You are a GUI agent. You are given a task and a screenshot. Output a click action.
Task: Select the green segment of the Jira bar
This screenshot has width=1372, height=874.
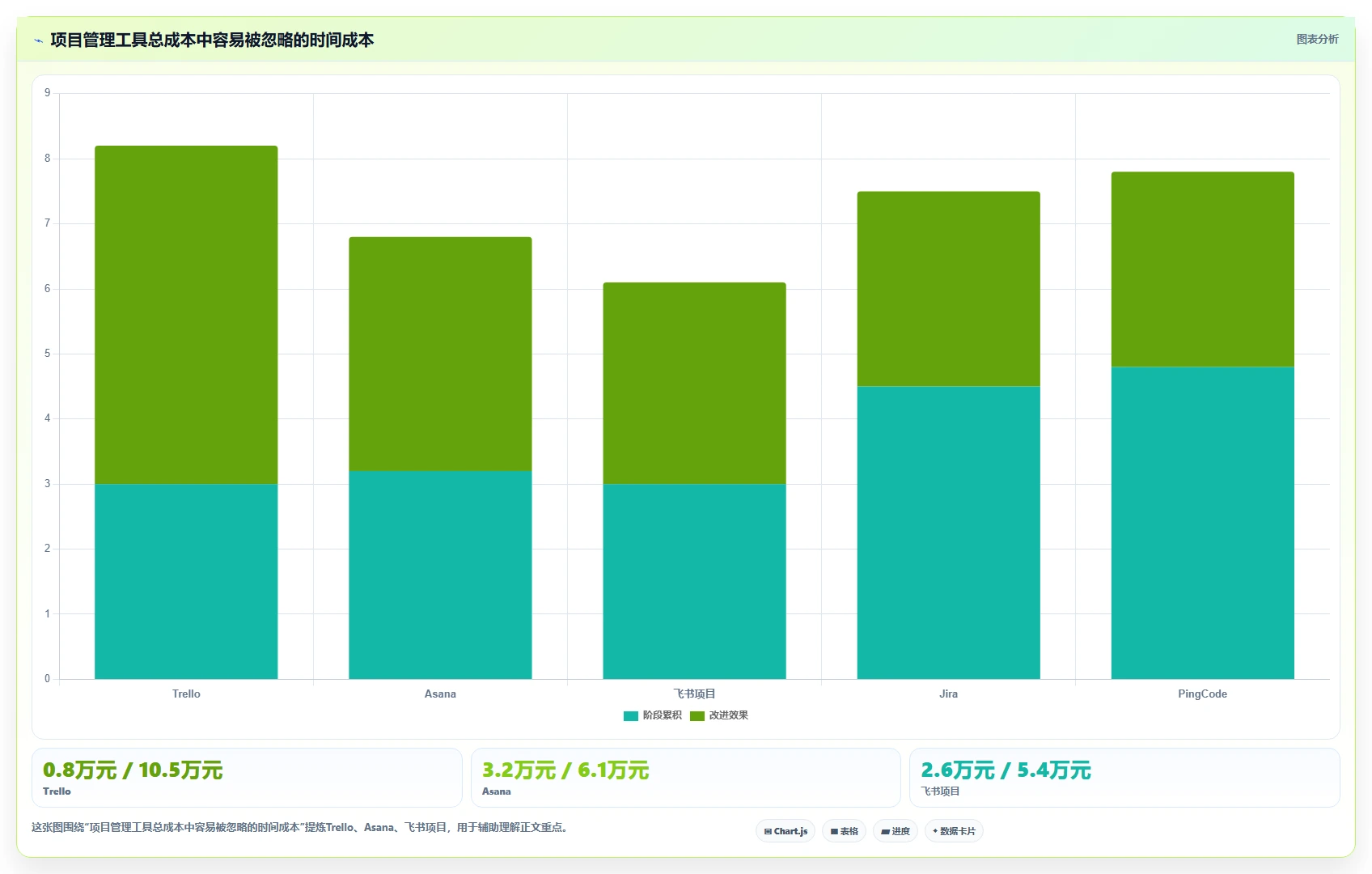pyautogui.click(x=948, y=289)
